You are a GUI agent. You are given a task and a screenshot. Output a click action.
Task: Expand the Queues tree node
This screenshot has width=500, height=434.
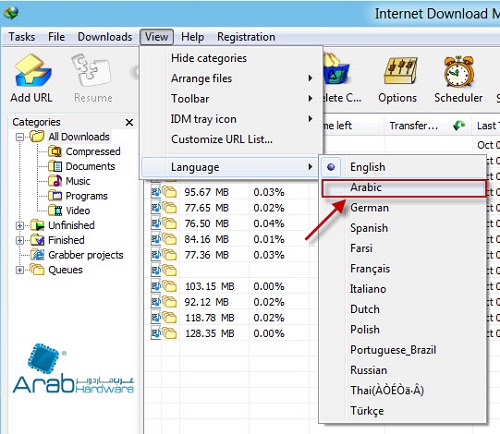point(20,270)
